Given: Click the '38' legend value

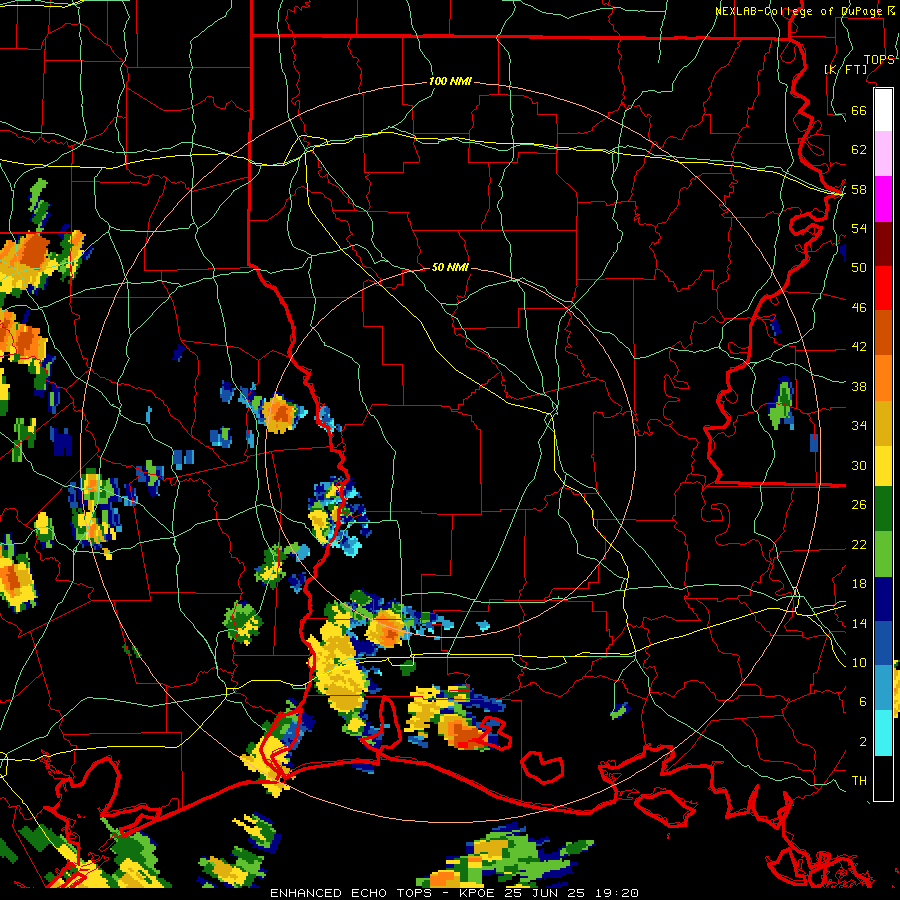Looking at the screenshot, I should 859,387.
